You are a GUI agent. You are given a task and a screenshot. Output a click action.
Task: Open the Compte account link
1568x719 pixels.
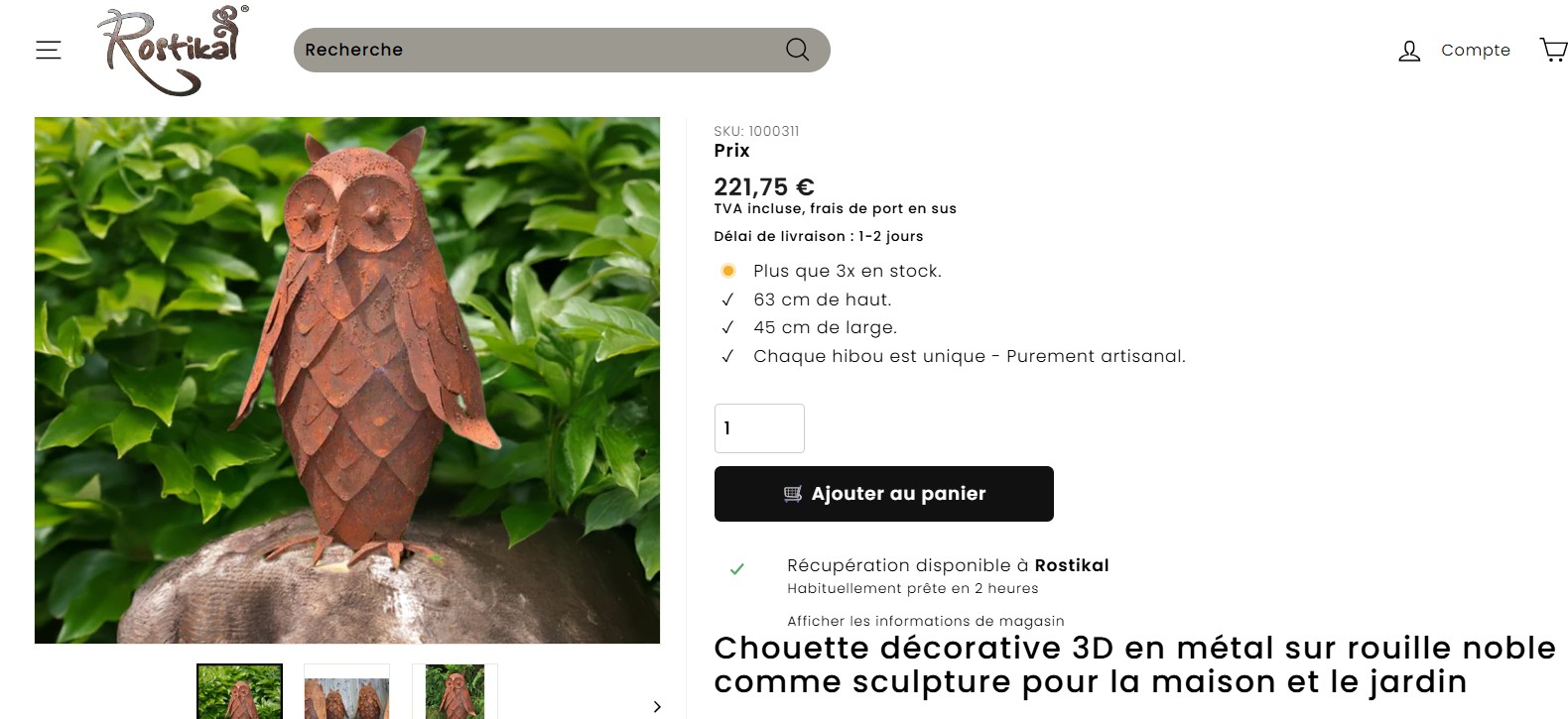click(1476, 50)
